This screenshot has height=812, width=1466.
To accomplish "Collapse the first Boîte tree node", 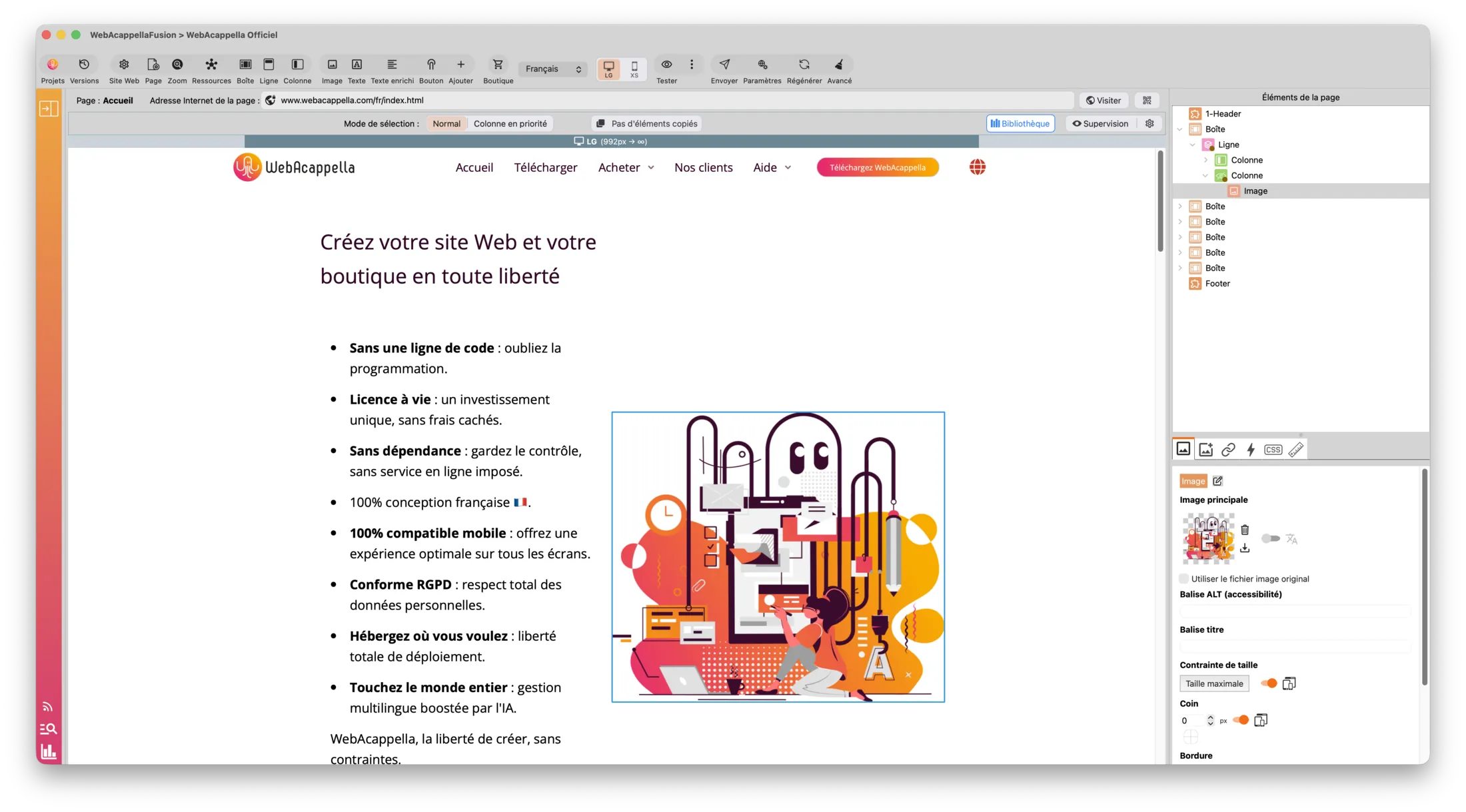I will (x=1180, y=129).
